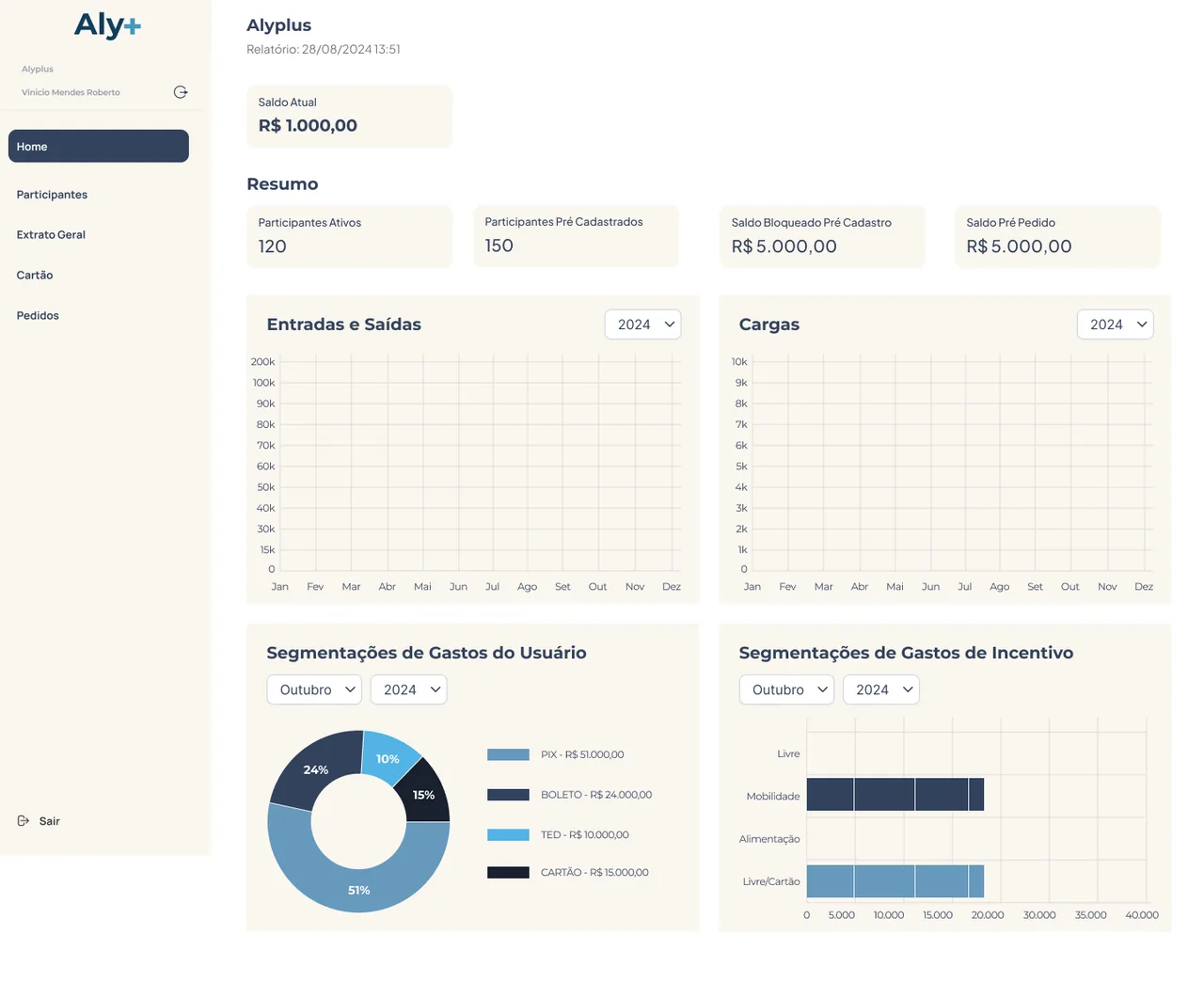The height and width of the screenshot is (982, 1204).
Task: Click the TED legend color swatch
Action: click(508, 834)
